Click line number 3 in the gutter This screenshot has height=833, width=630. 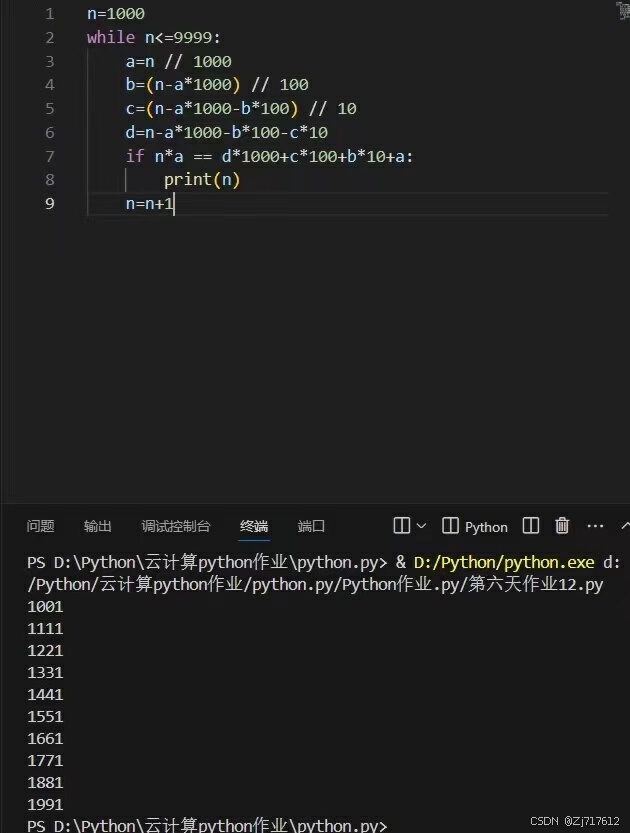[50, 62]
